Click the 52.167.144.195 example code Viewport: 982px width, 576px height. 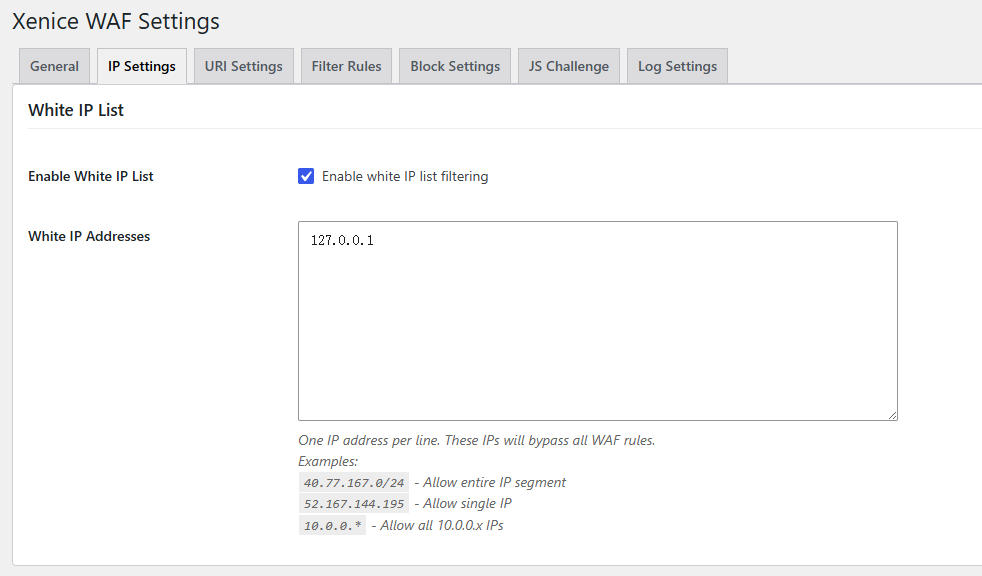354,504
